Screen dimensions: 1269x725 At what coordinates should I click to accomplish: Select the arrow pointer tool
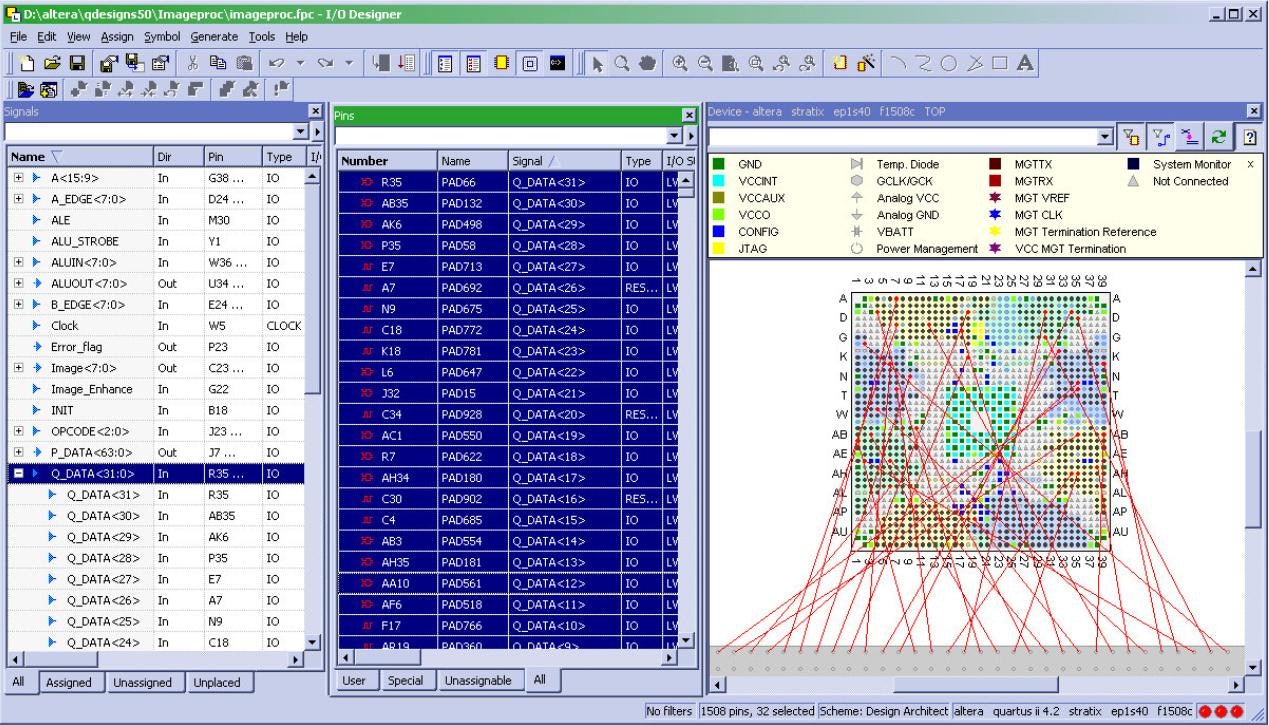click(597, 63)
